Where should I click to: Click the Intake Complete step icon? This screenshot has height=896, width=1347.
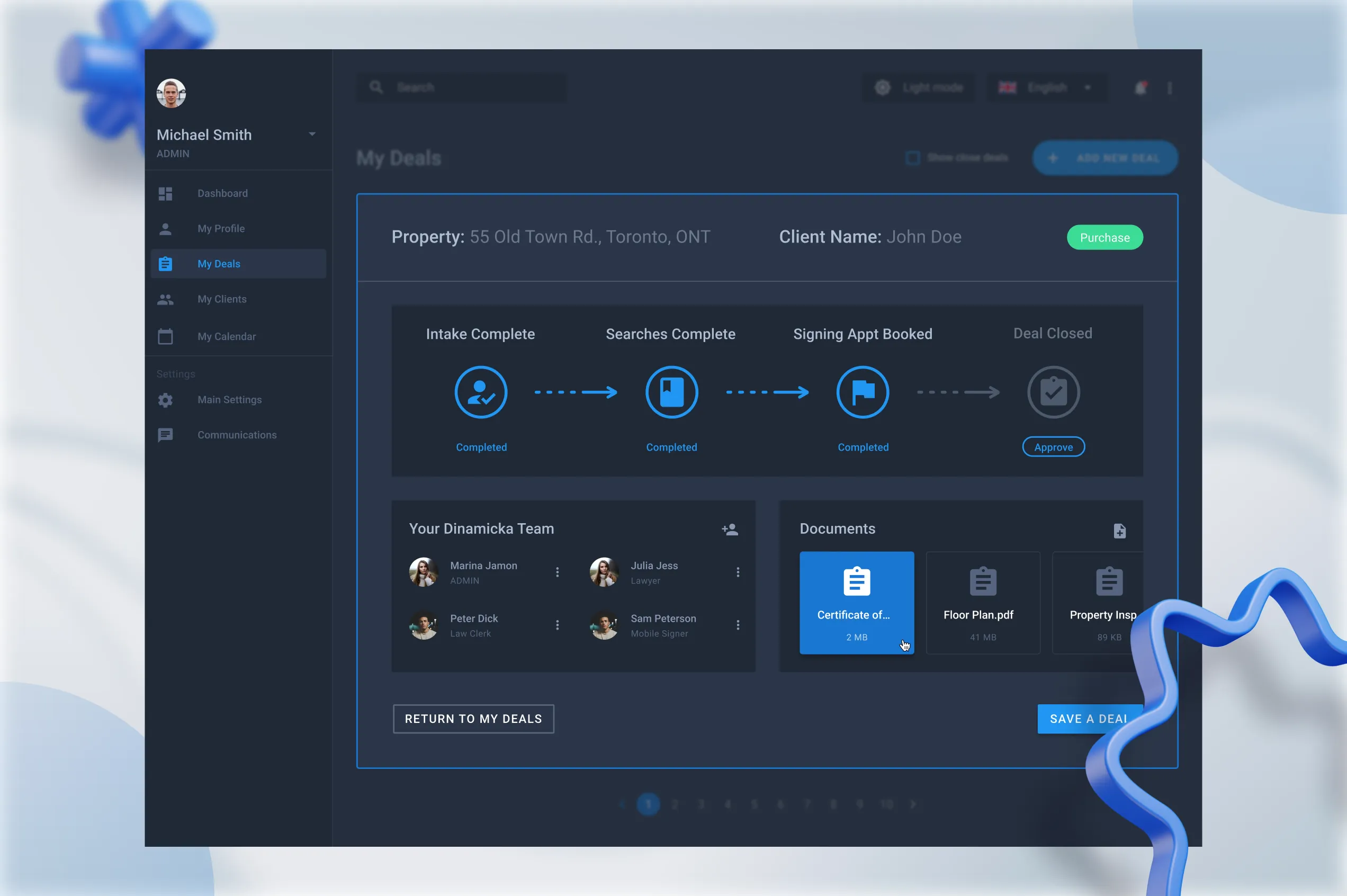(x=480, y=392)
